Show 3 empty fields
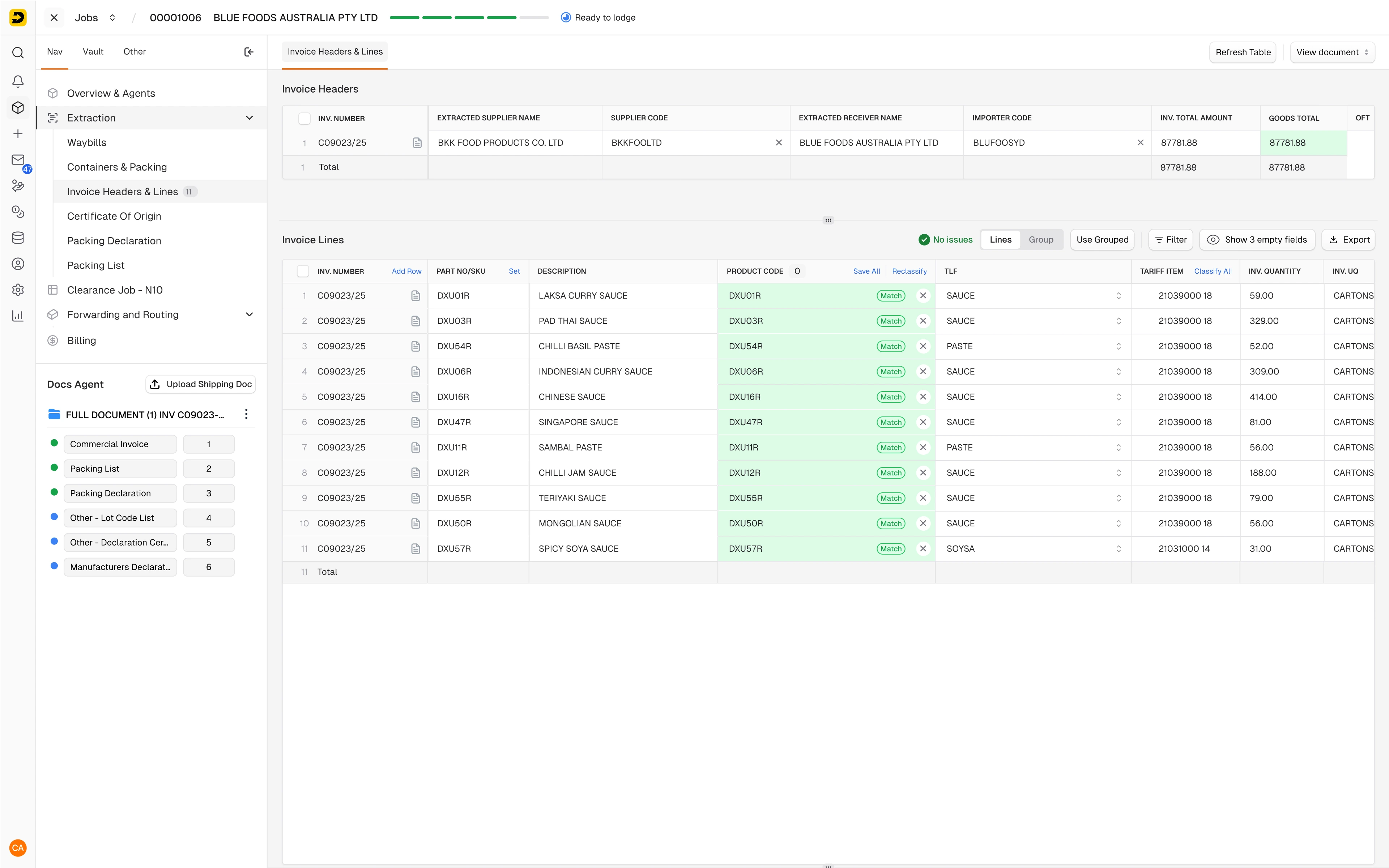 point(1256,239)
